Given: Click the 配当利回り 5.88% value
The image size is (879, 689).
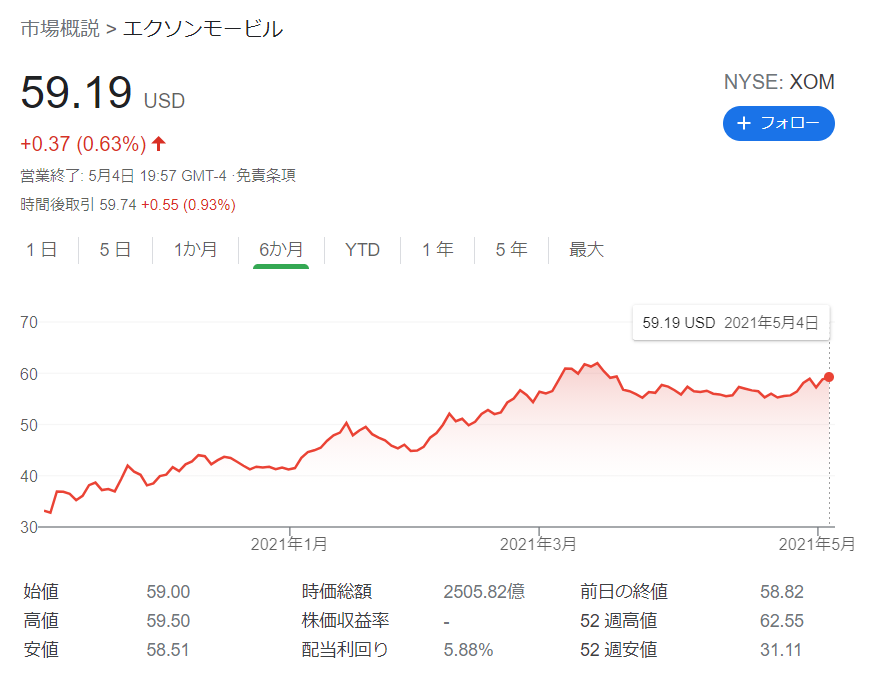Looking at the screenshot, I should pyautogui.click(x=468, y=650).
